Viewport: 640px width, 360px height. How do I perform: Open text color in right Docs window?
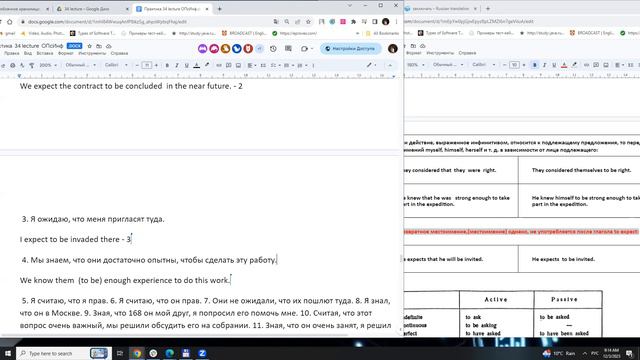(564, 65)
